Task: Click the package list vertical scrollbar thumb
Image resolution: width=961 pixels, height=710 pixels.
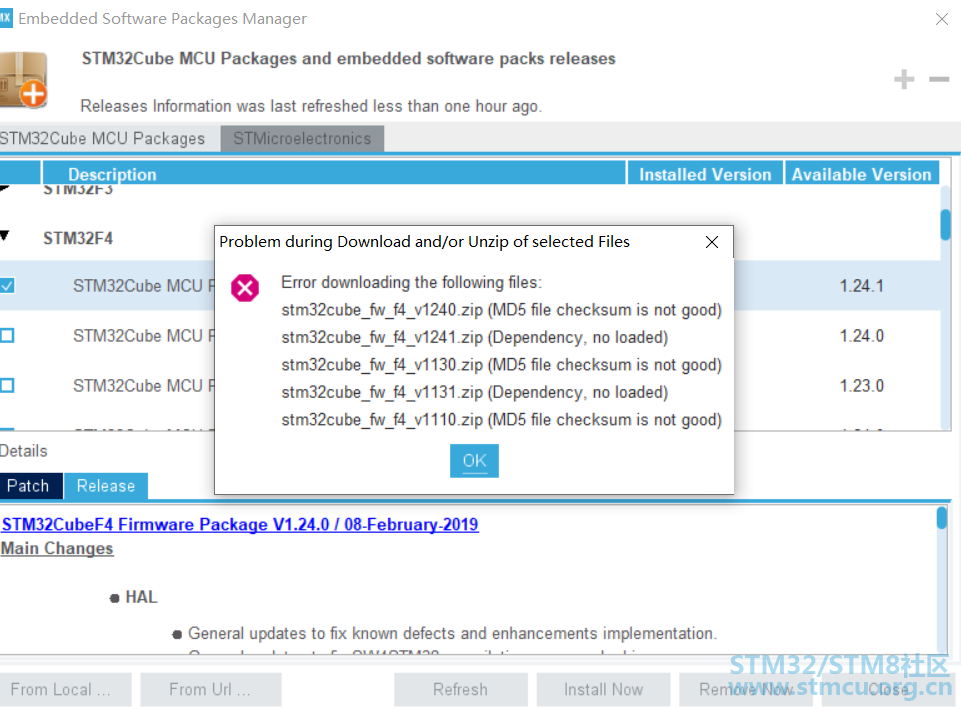Action: 946,224
